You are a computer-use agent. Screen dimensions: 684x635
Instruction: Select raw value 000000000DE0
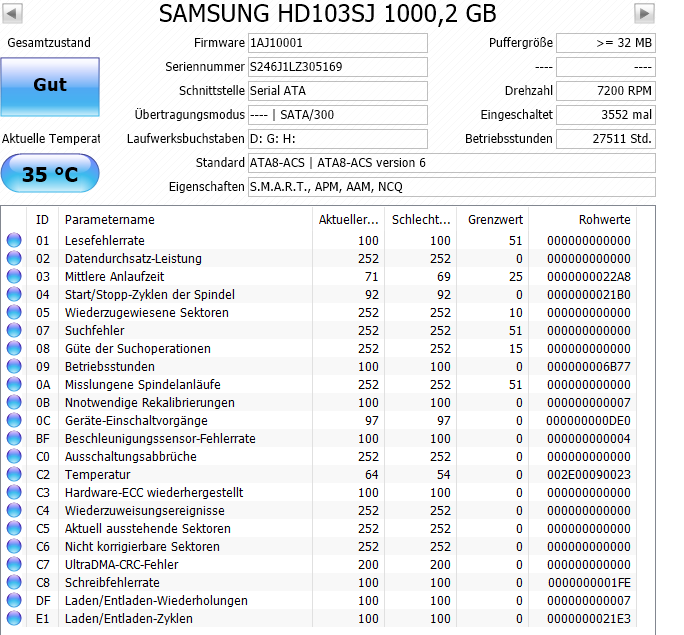tap(588, 420)
